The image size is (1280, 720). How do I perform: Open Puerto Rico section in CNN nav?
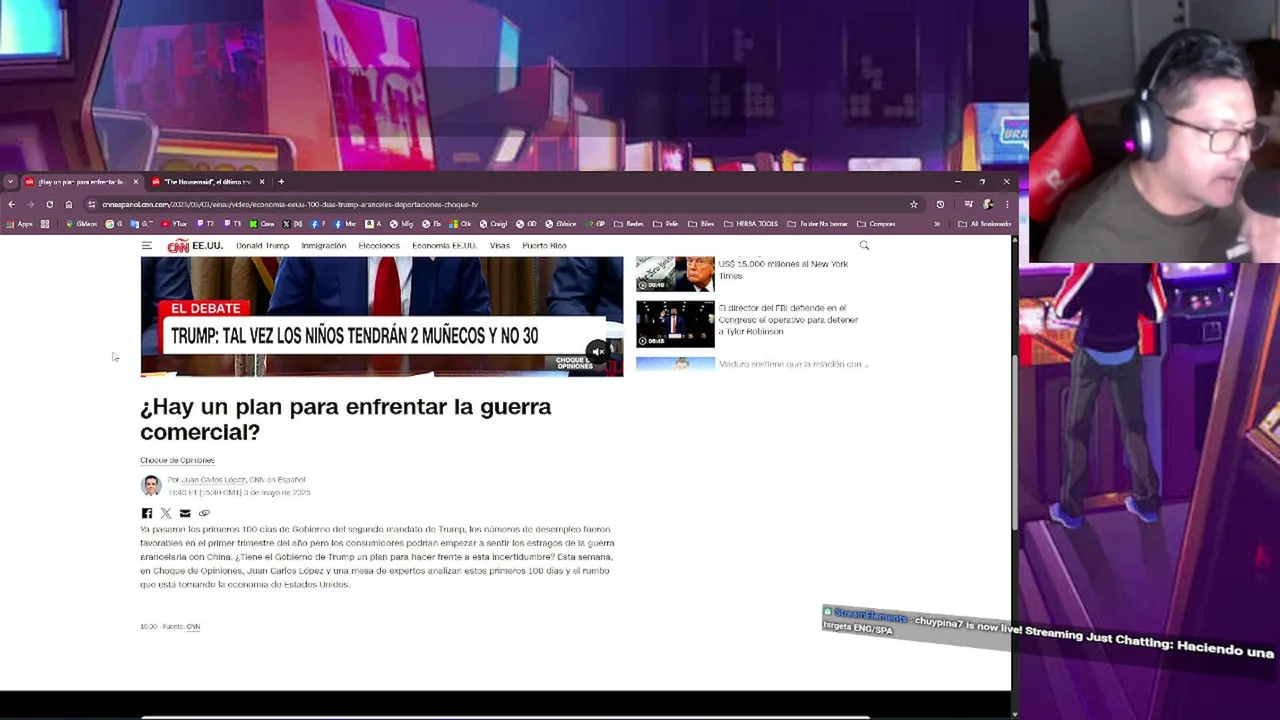(x=544, y=245)
